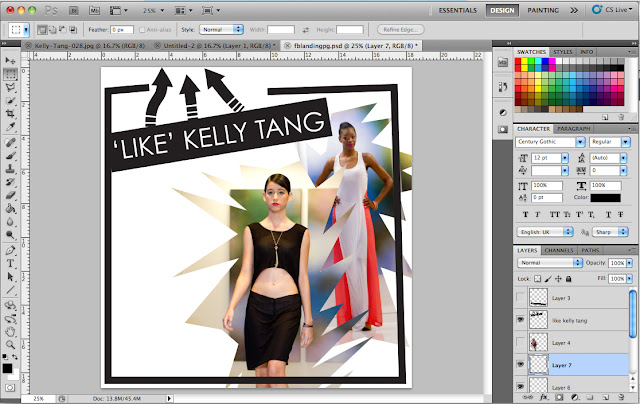The image size is (640, 404).
Task: Click the Essentials workspace button
Action: coord(457,10)
